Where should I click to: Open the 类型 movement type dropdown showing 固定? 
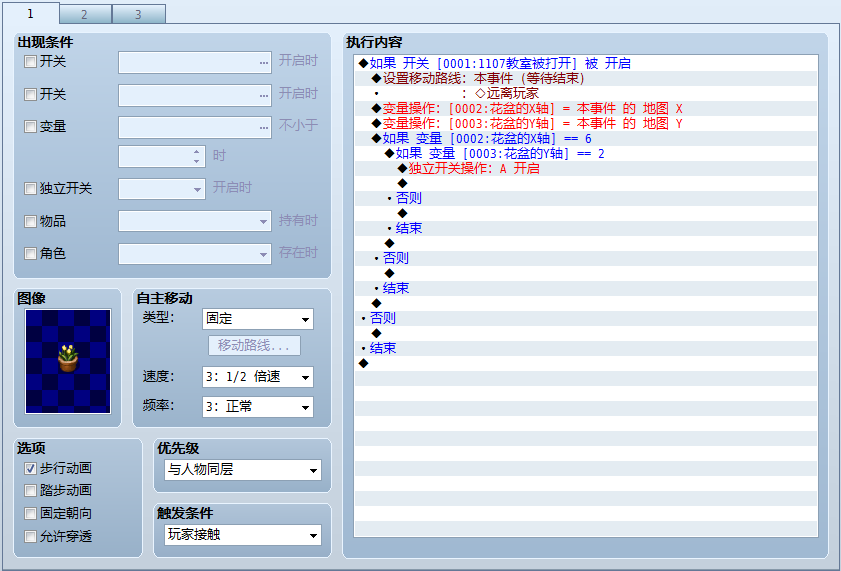tap(258, 319)
